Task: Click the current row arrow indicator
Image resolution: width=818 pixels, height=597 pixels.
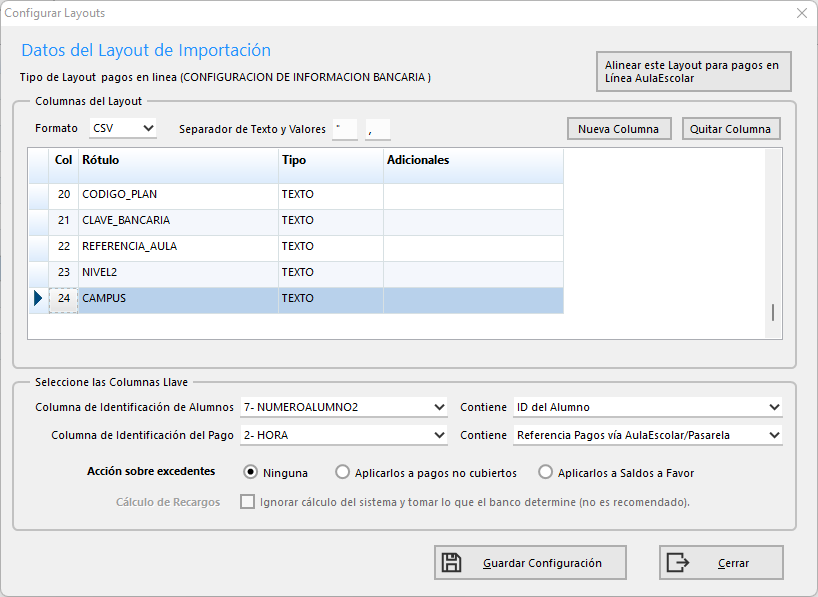Action: click(38, 298)
